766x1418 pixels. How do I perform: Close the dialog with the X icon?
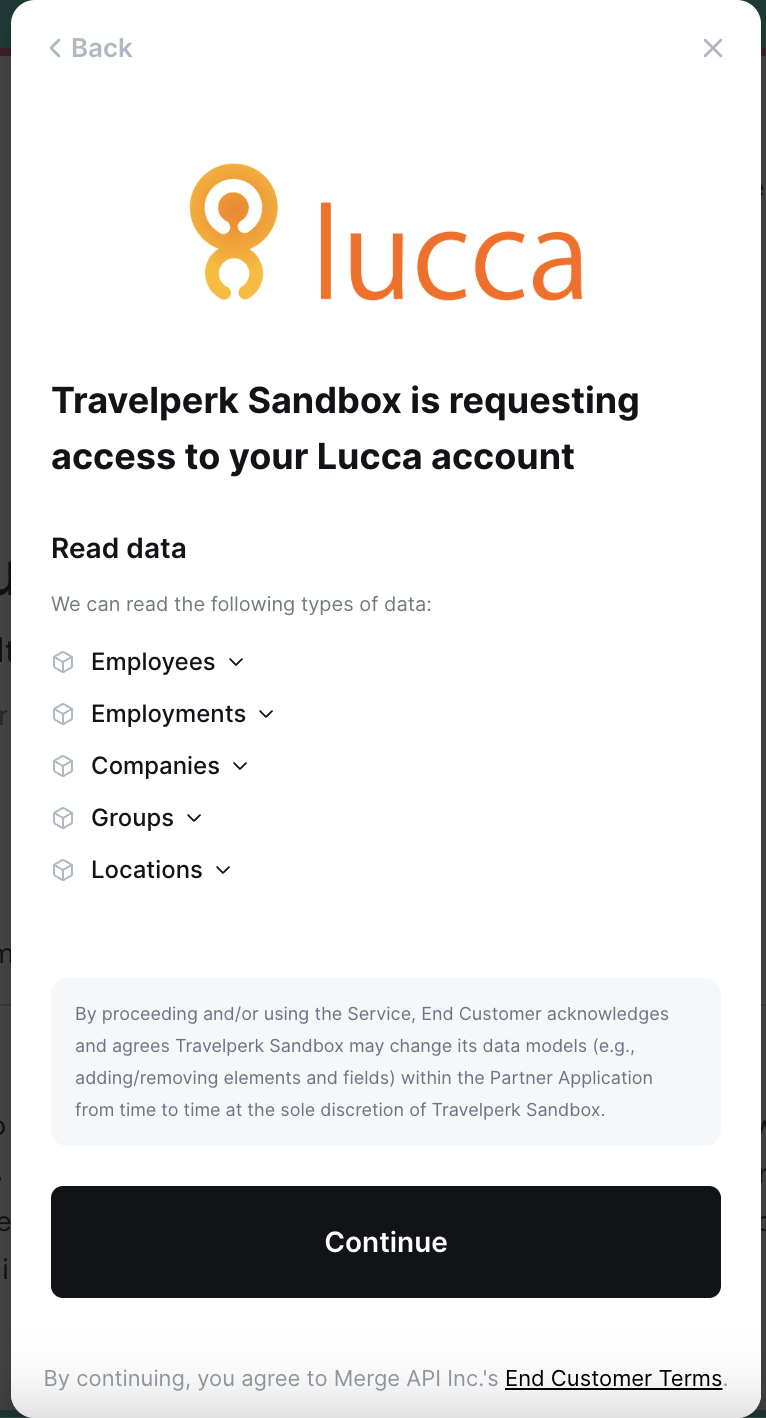tap(712, 48)
